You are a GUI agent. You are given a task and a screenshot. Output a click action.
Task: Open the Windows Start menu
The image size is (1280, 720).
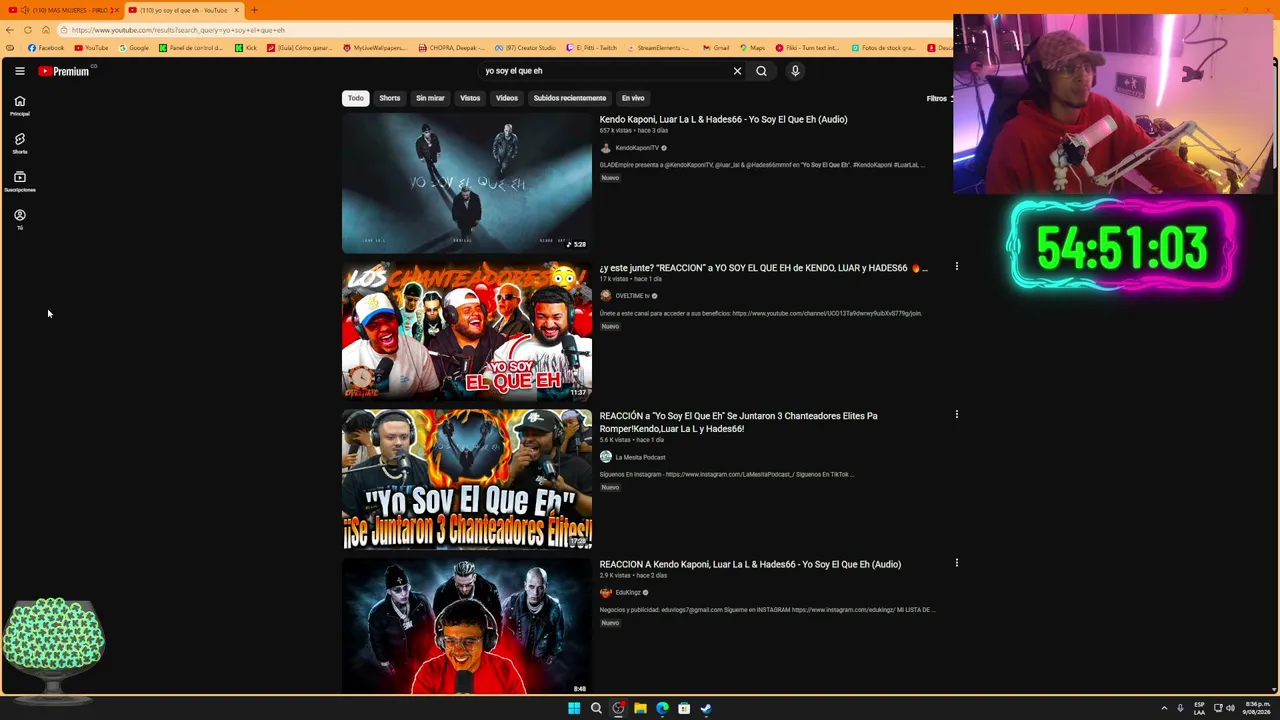(x=574, y=708)
